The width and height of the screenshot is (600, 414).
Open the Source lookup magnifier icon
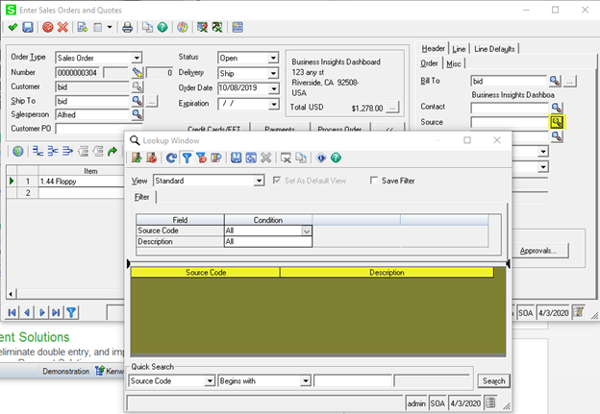556,121
